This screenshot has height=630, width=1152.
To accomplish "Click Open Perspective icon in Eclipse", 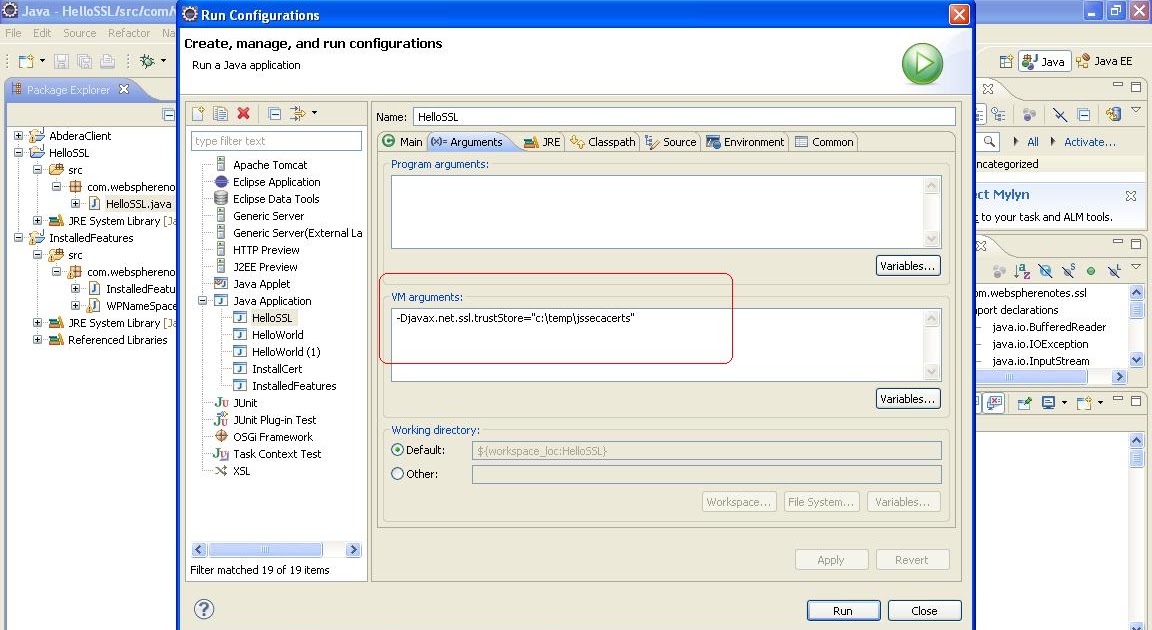I will 1006,61.
